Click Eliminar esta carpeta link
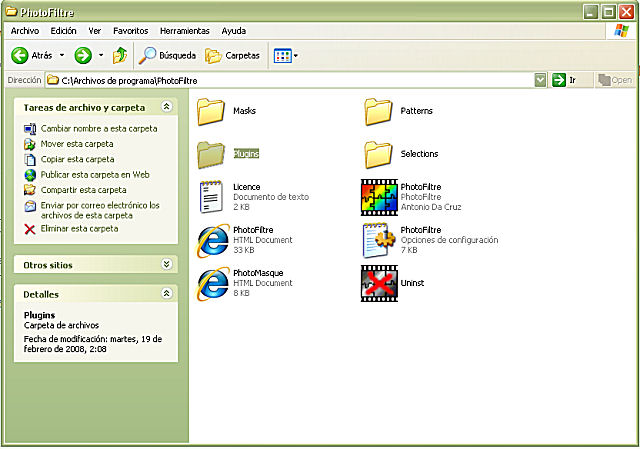This screenshot has height=449, width=640. [79, 229]
